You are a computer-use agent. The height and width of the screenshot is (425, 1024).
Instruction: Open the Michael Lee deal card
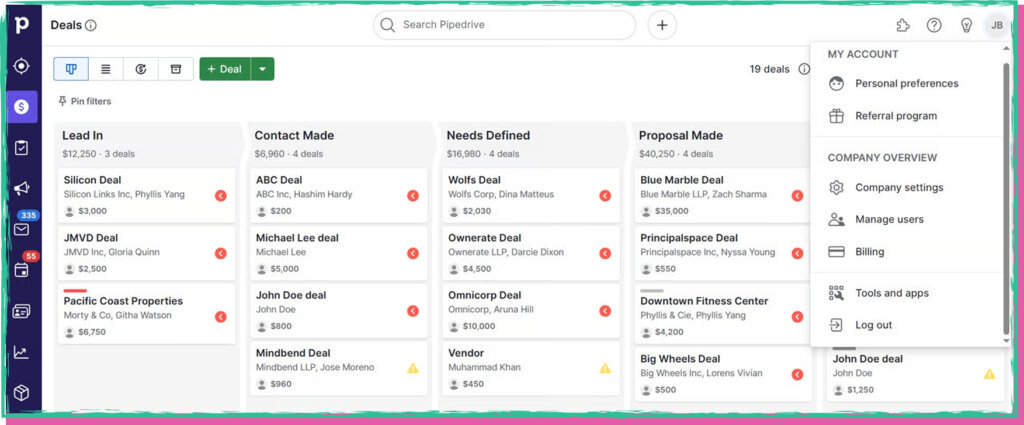(339, 253)
